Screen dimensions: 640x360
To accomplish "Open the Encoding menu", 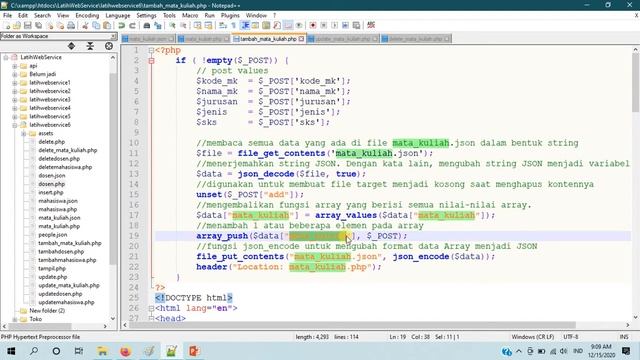I will [x=87, y=16].
